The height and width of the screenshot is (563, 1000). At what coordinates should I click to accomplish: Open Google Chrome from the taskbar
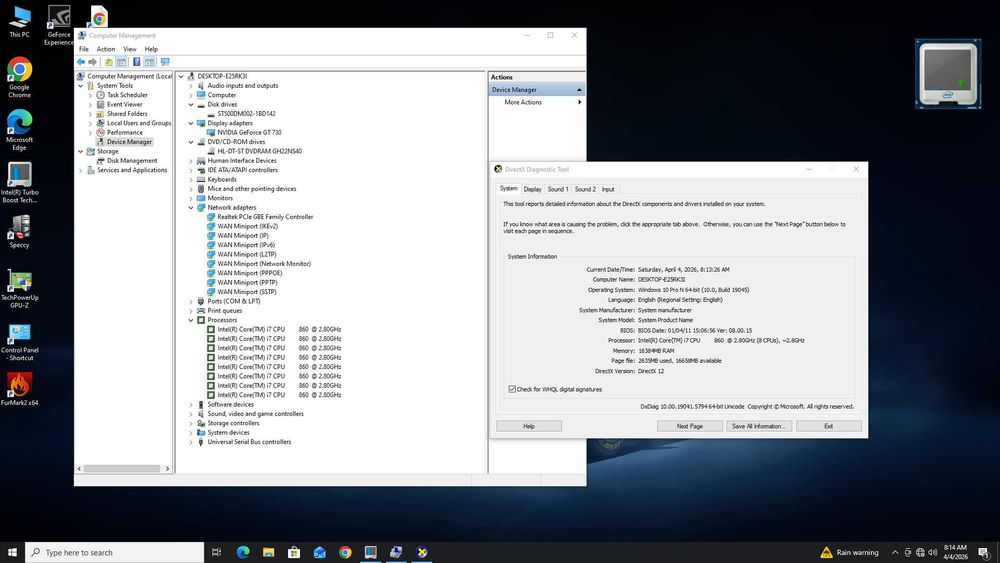(x=345, y=552)
